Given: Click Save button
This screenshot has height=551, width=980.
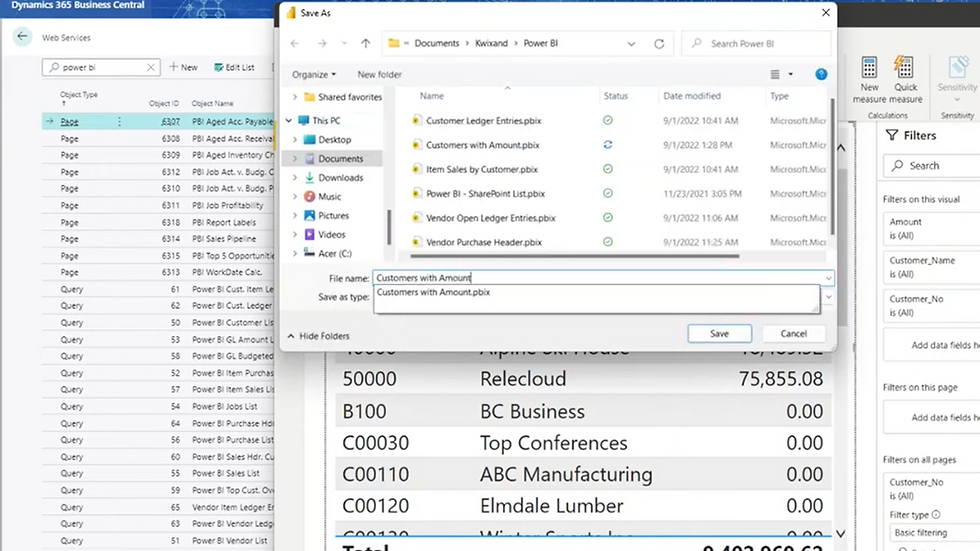Looking at the screenshot, I should [x=719, y=334].
